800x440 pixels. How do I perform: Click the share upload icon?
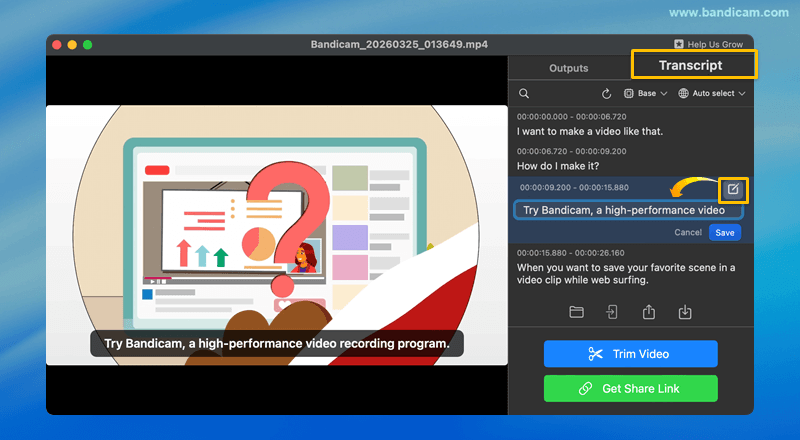click(x=649, y=312)
